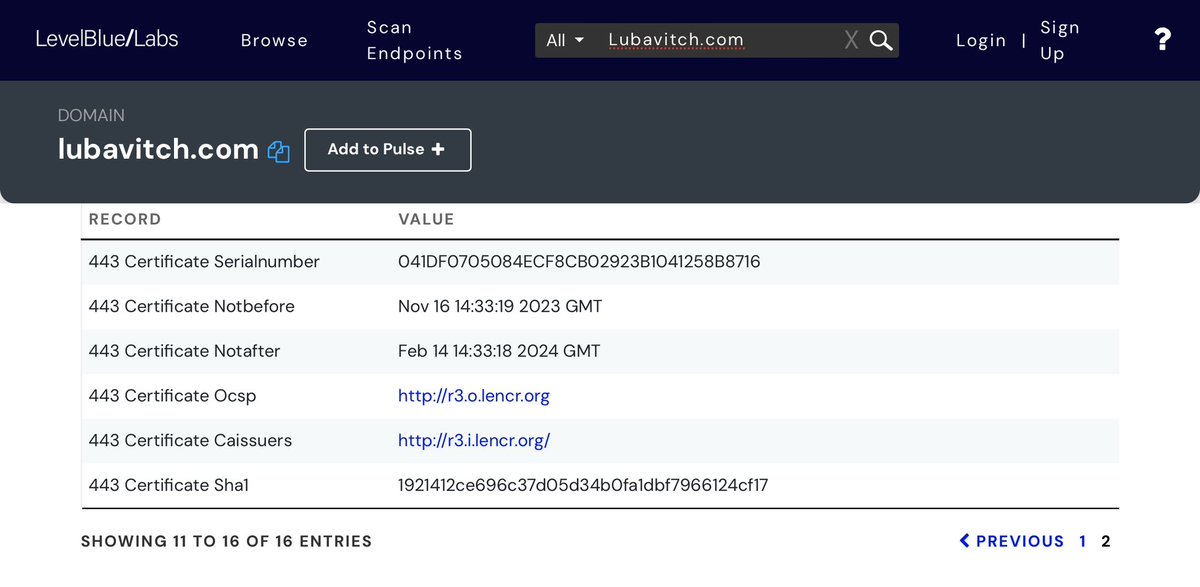
Task: Open the All search filter dropdown
Action: point(565,40)
